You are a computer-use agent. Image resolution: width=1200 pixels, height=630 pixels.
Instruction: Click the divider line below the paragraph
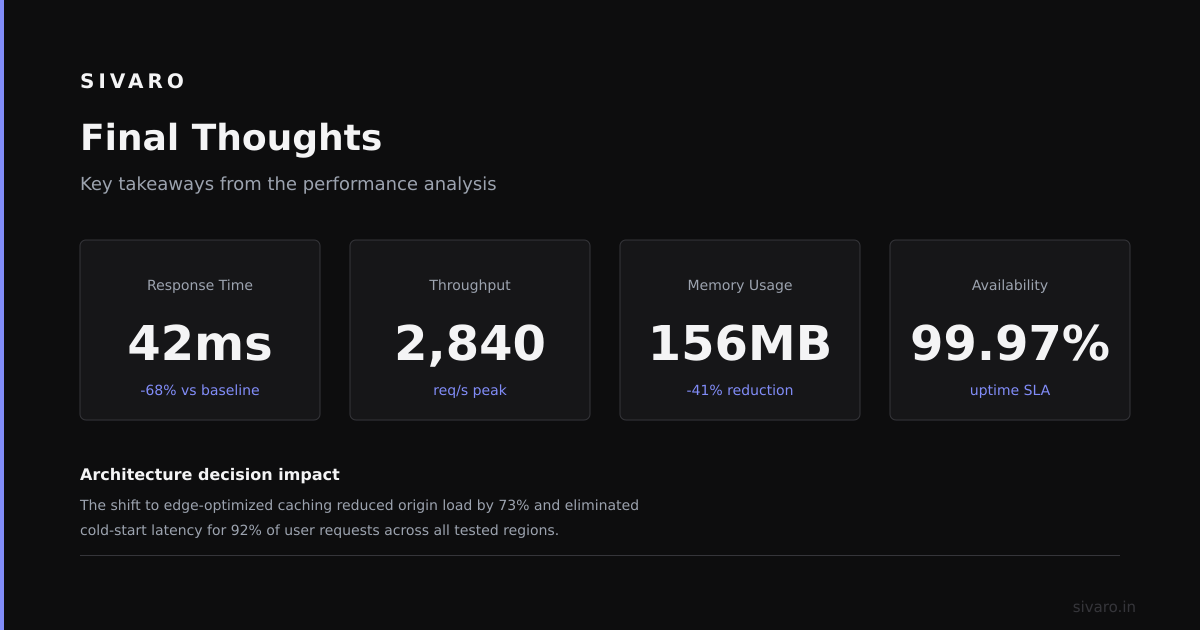tap(600, 555)
